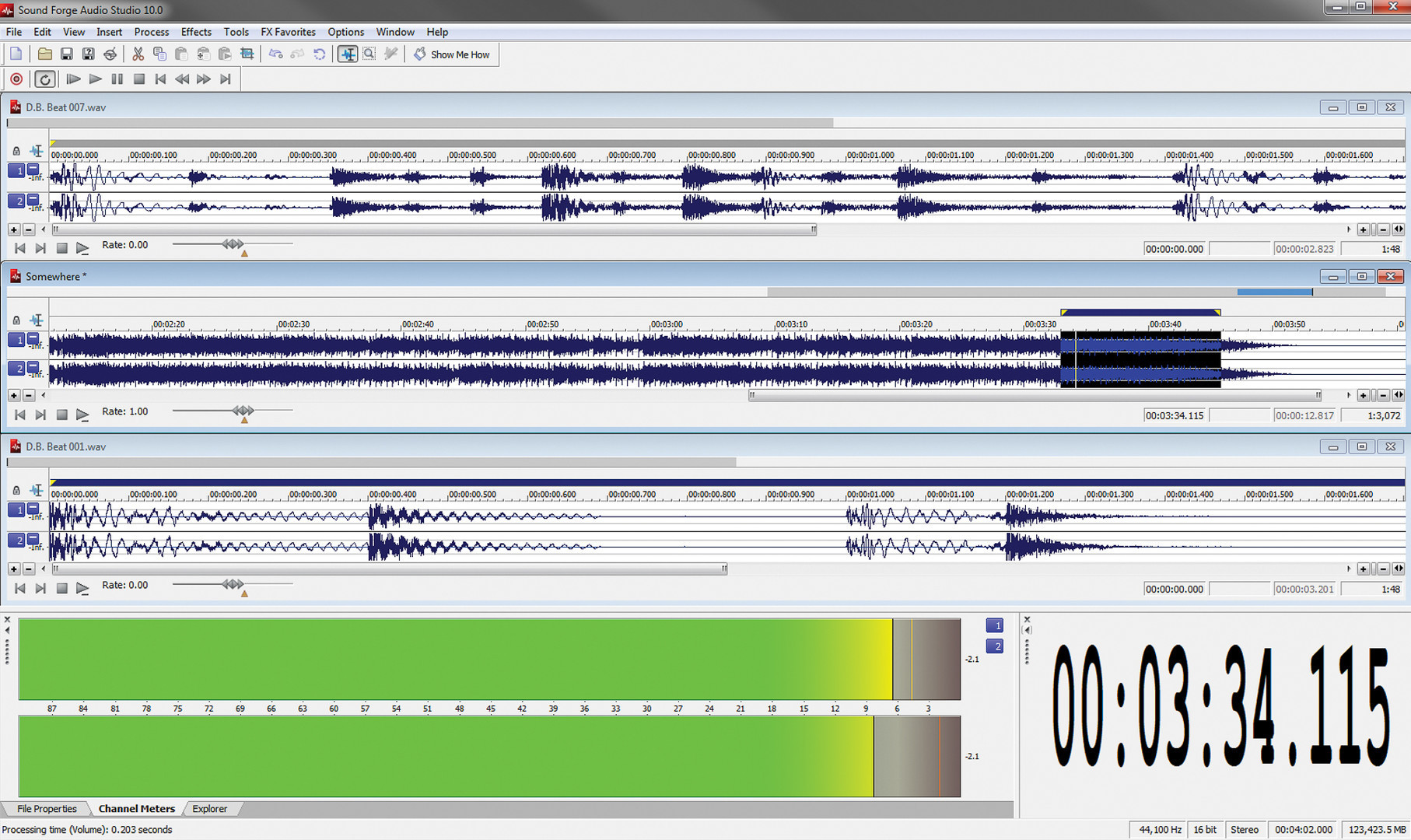Toggle channel 2 in D.B. Beat 001
1411x840 pixels.
pyautogui.click(x=16, y=540)
